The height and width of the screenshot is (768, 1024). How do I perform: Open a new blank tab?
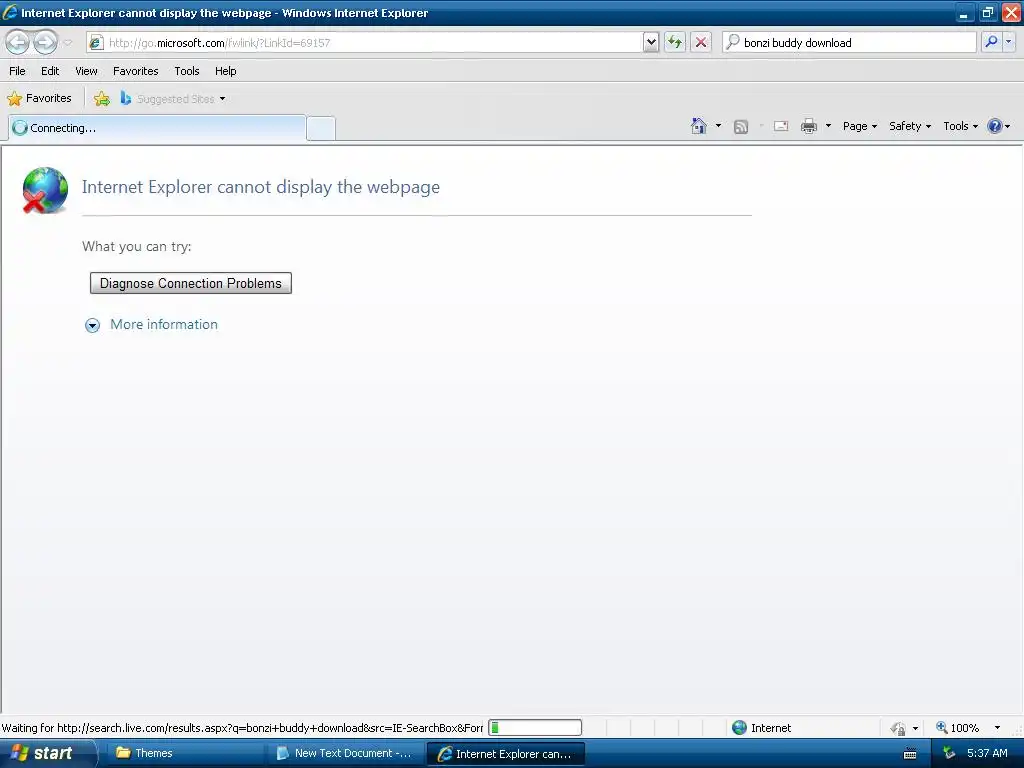(321, 129)
